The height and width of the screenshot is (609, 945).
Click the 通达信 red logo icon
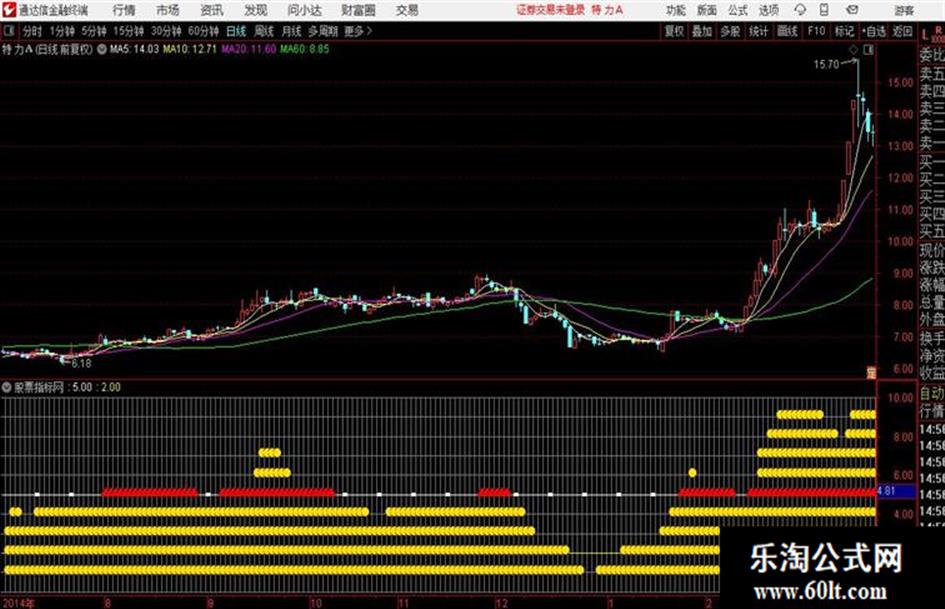(9, 10)
